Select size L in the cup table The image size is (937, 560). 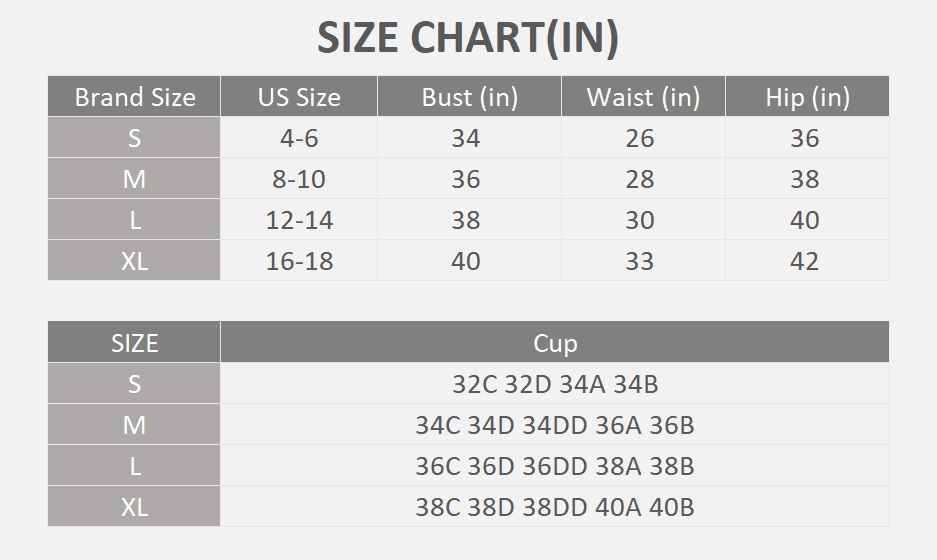[135, 466]
